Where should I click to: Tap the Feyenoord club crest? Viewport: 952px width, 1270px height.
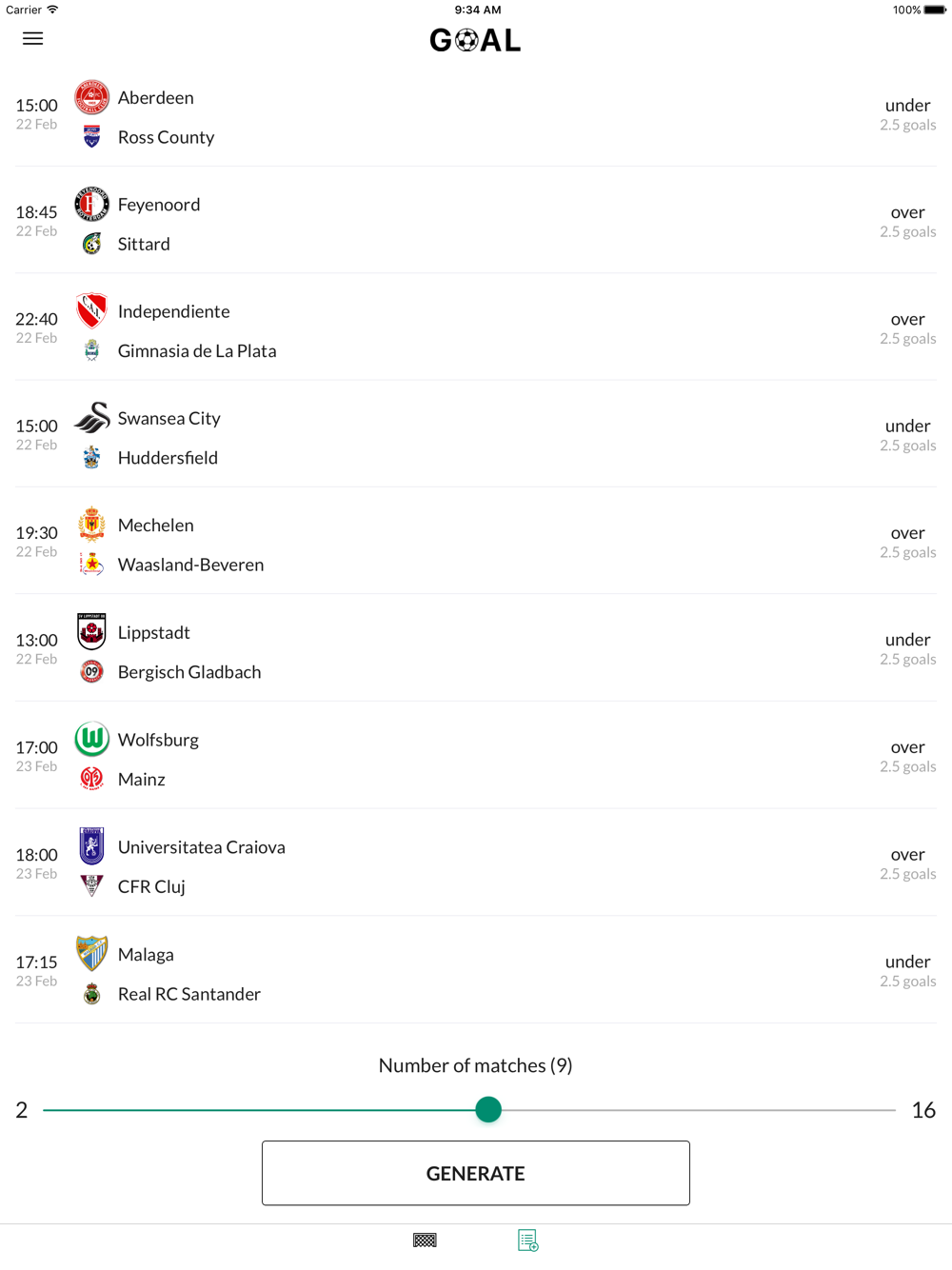pyautogui.click(x=91, y=204)
